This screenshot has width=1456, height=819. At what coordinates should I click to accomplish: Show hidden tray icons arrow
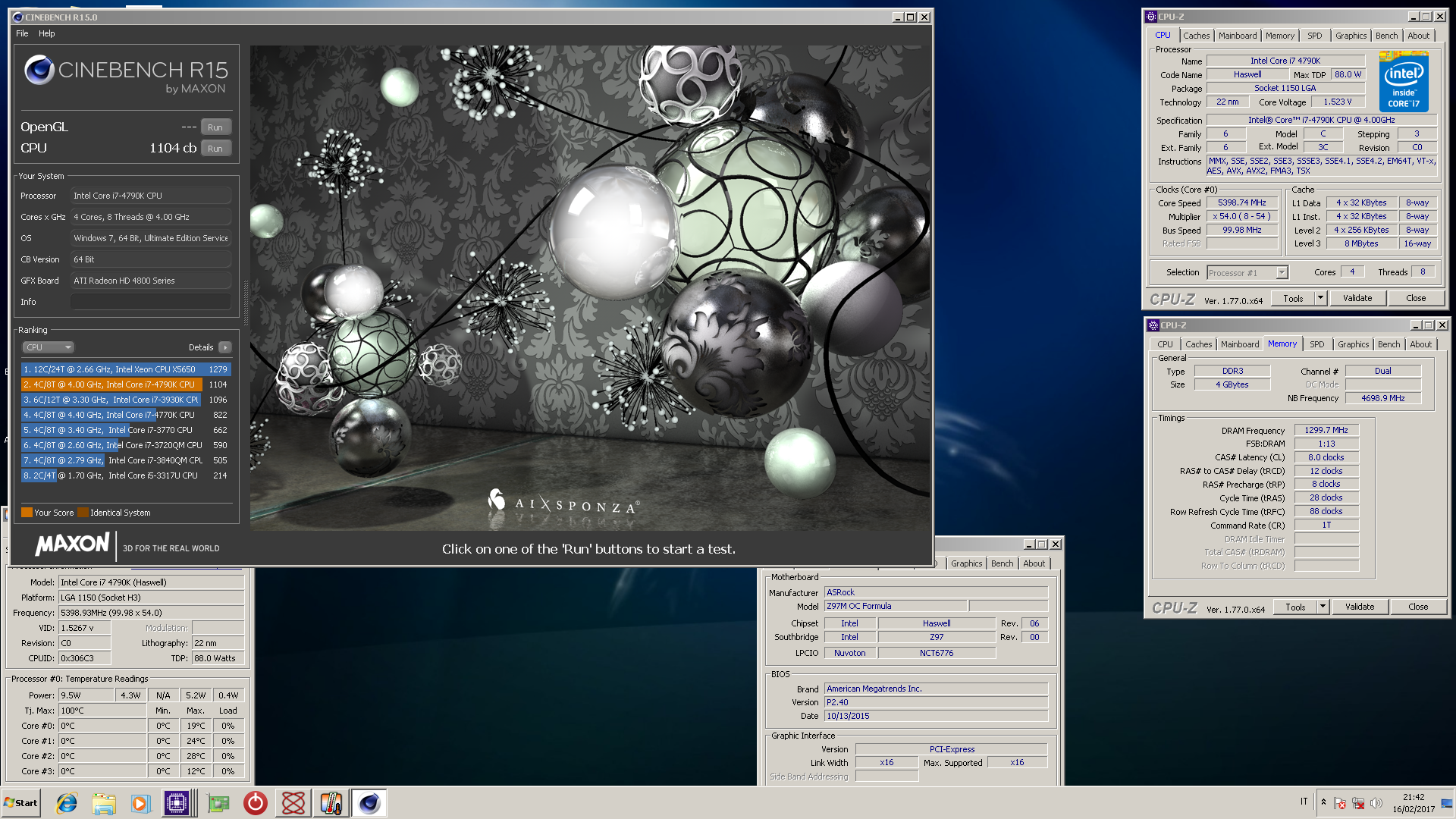pos(1323,802)
